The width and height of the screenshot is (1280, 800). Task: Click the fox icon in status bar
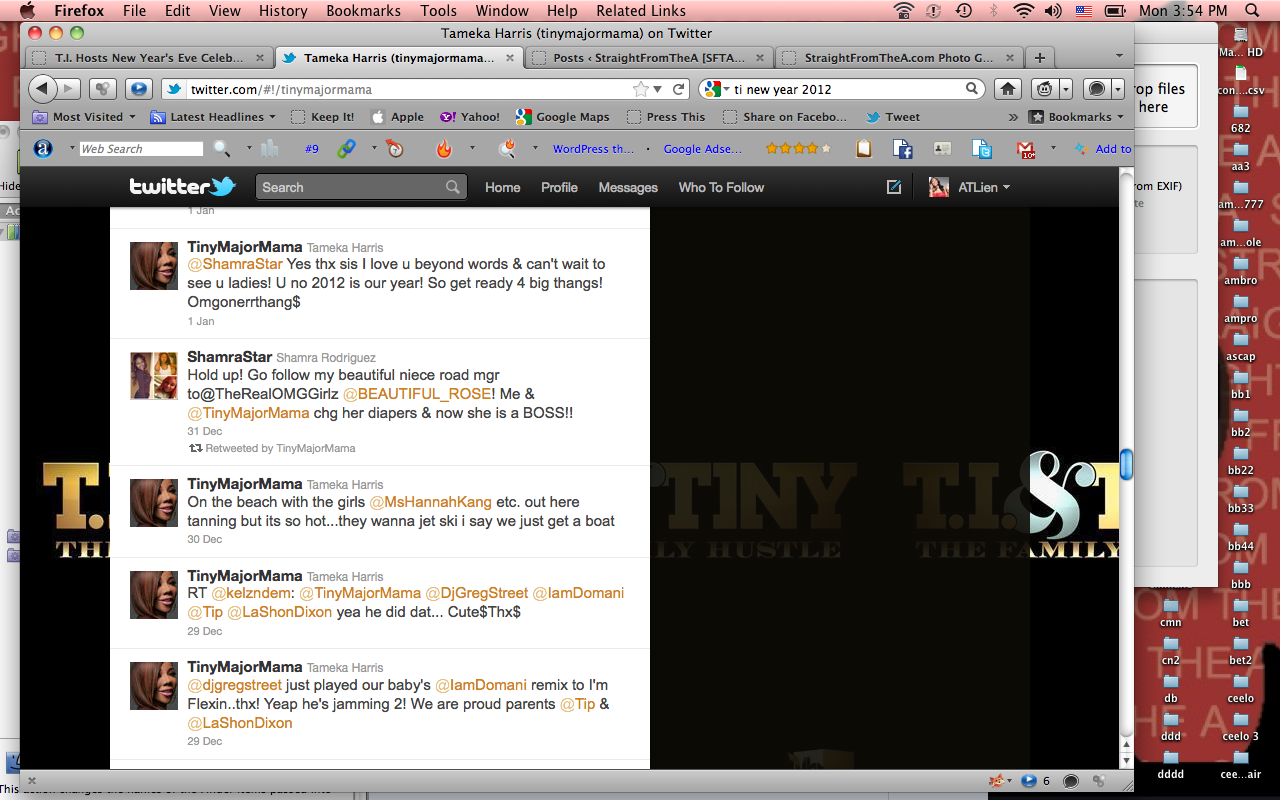997,781
